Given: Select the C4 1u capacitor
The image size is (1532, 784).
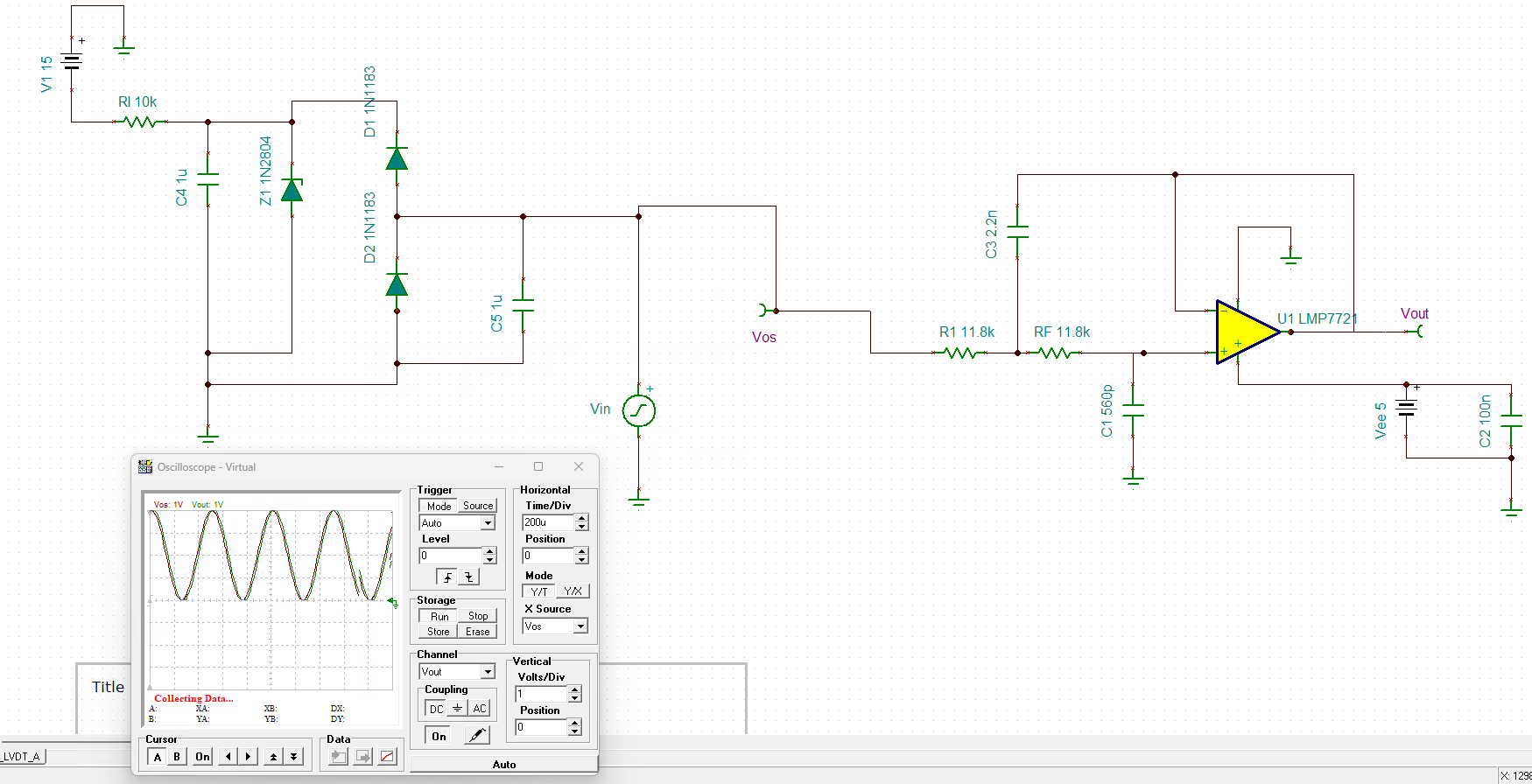Looking at the screenshot, I should click(x=207, y=179).
